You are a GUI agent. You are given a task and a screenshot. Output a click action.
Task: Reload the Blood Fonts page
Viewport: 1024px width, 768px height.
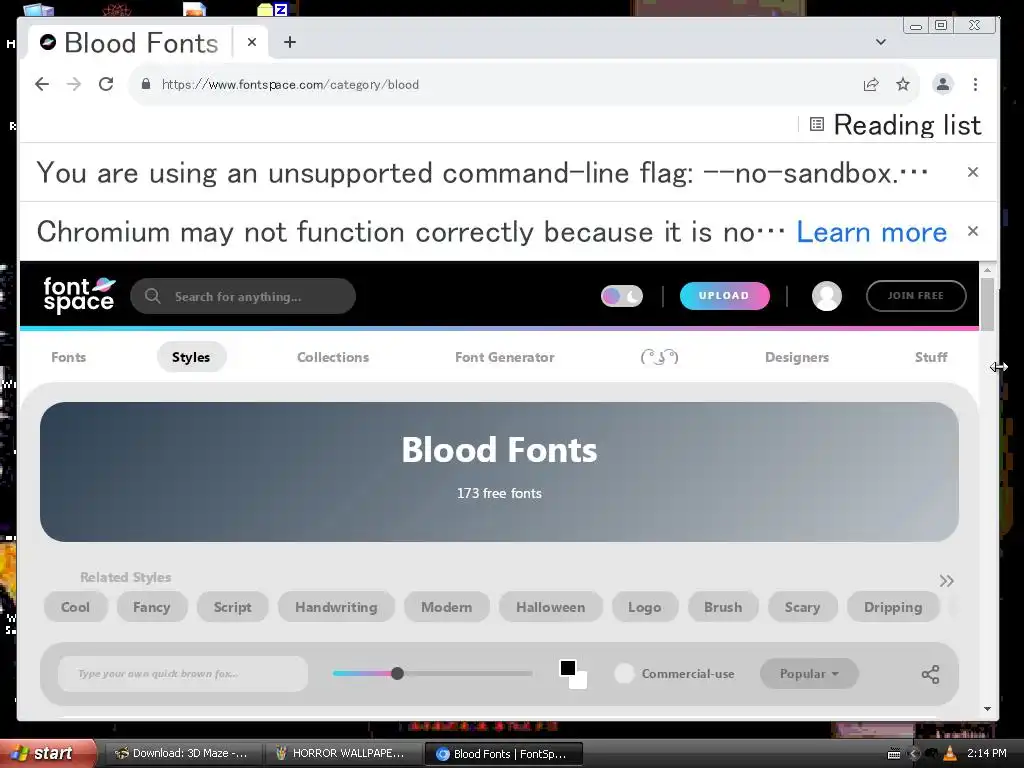[106, 84]
